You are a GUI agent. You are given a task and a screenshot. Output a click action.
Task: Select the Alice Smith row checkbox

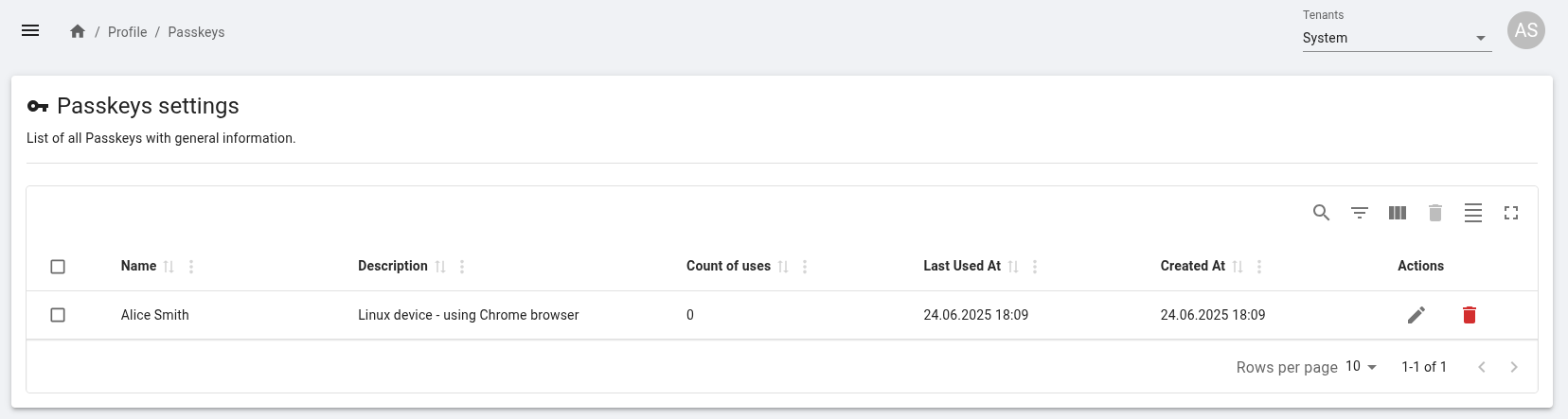[x=58, y=315]
